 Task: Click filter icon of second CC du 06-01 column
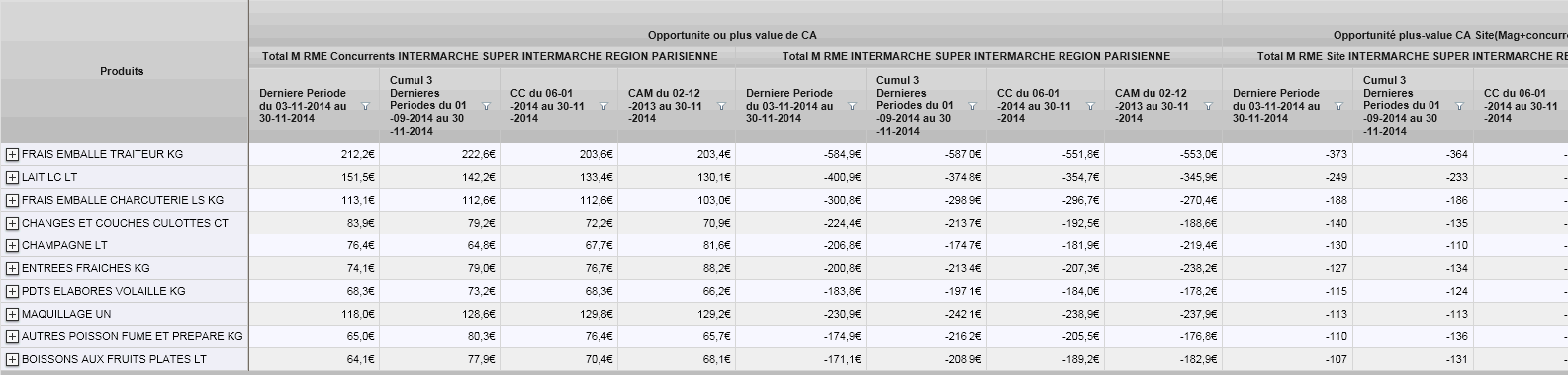(x=1091, y=106)
